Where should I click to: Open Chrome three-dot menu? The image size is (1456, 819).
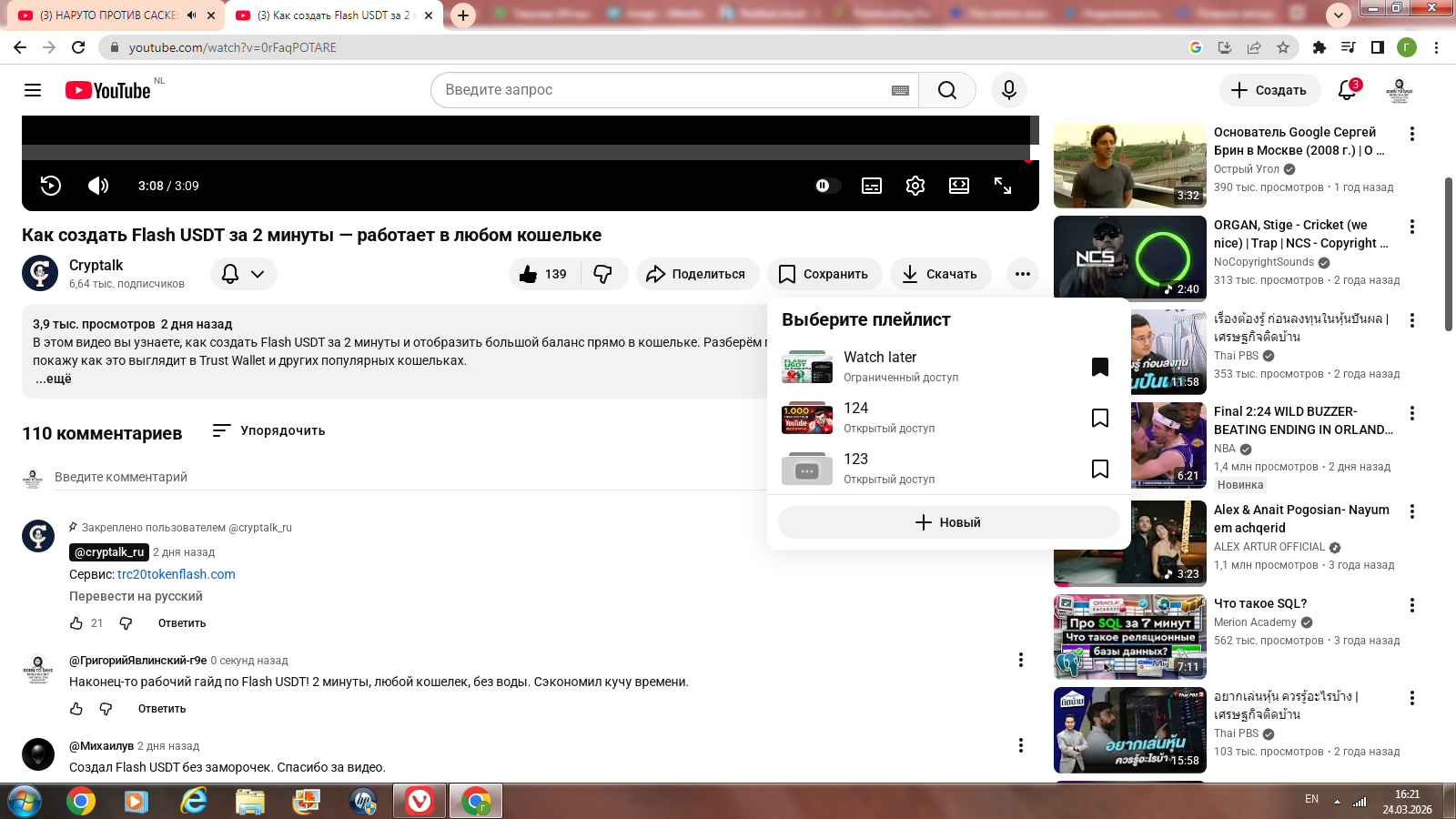(x=1436, y=47)
